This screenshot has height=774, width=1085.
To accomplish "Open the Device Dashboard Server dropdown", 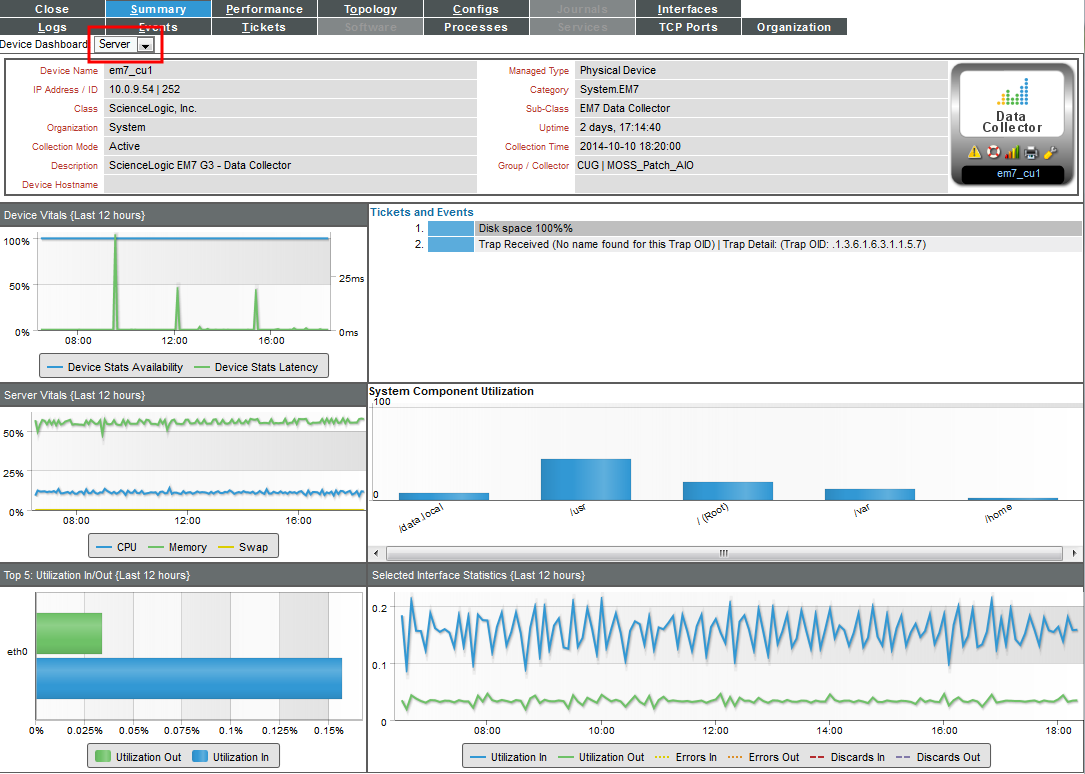I will 125,44.
